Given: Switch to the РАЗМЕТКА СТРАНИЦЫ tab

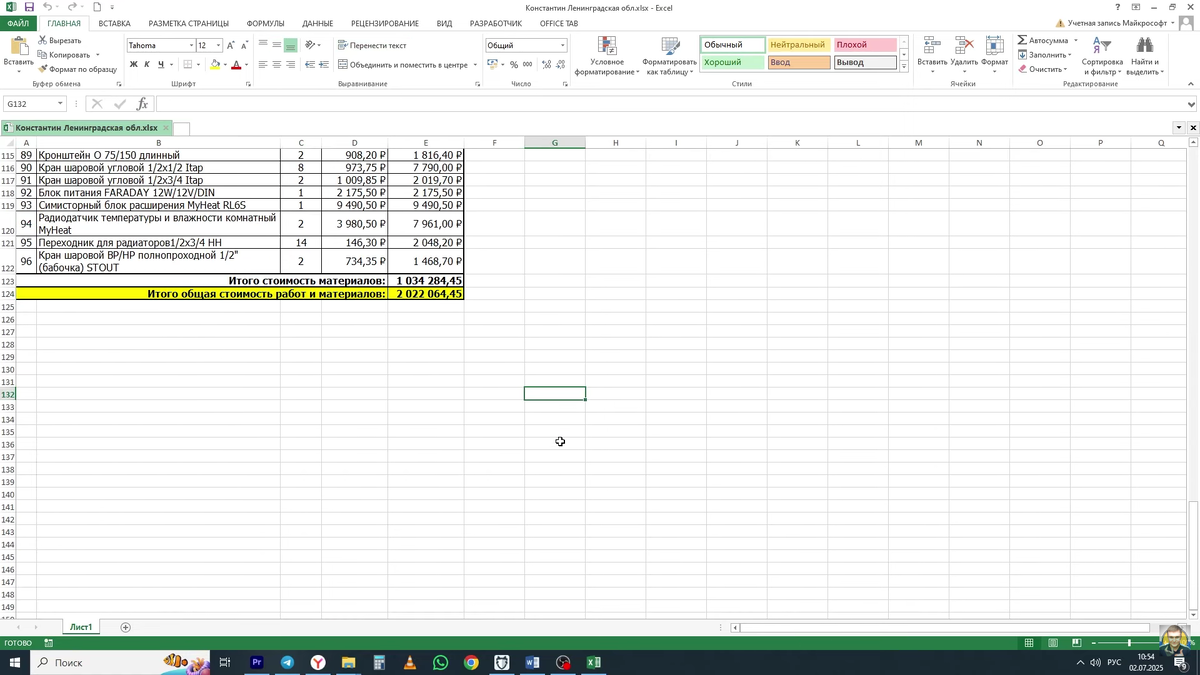Looking at the screenshot, I should point(188,23).
